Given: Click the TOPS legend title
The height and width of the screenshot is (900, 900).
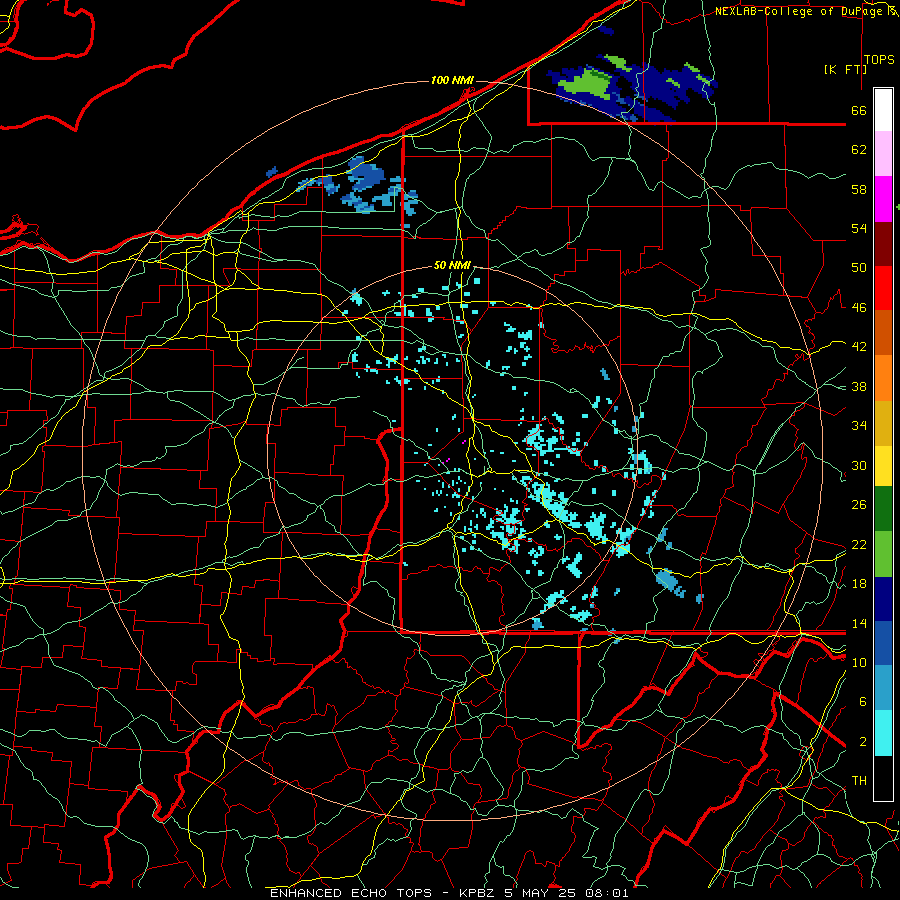Looking at the screenshot, I should tap(879, 59).
